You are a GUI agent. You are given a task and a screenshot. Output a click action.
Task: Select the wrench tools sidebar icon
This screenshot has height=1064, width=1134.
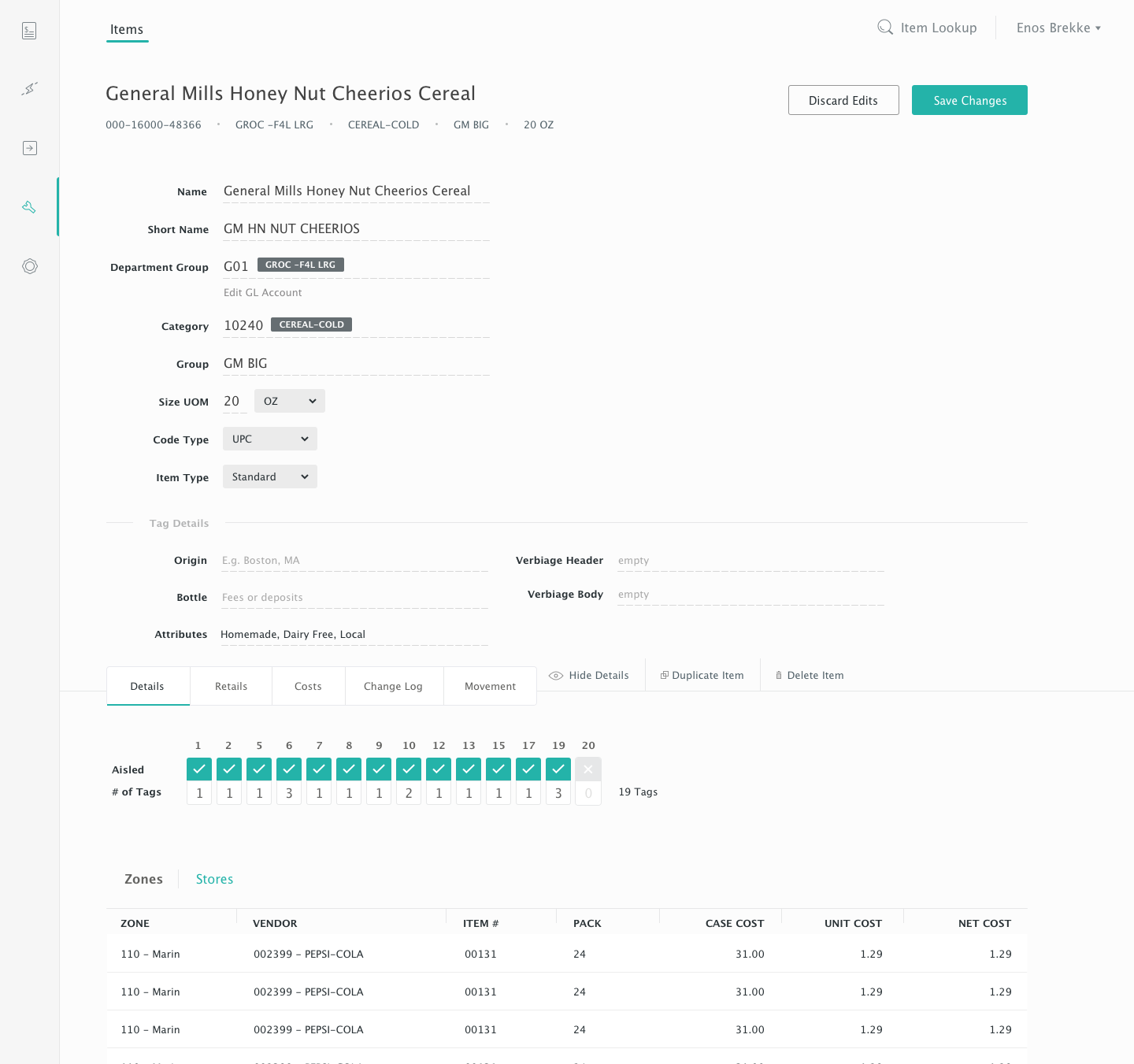coord(29,207)
